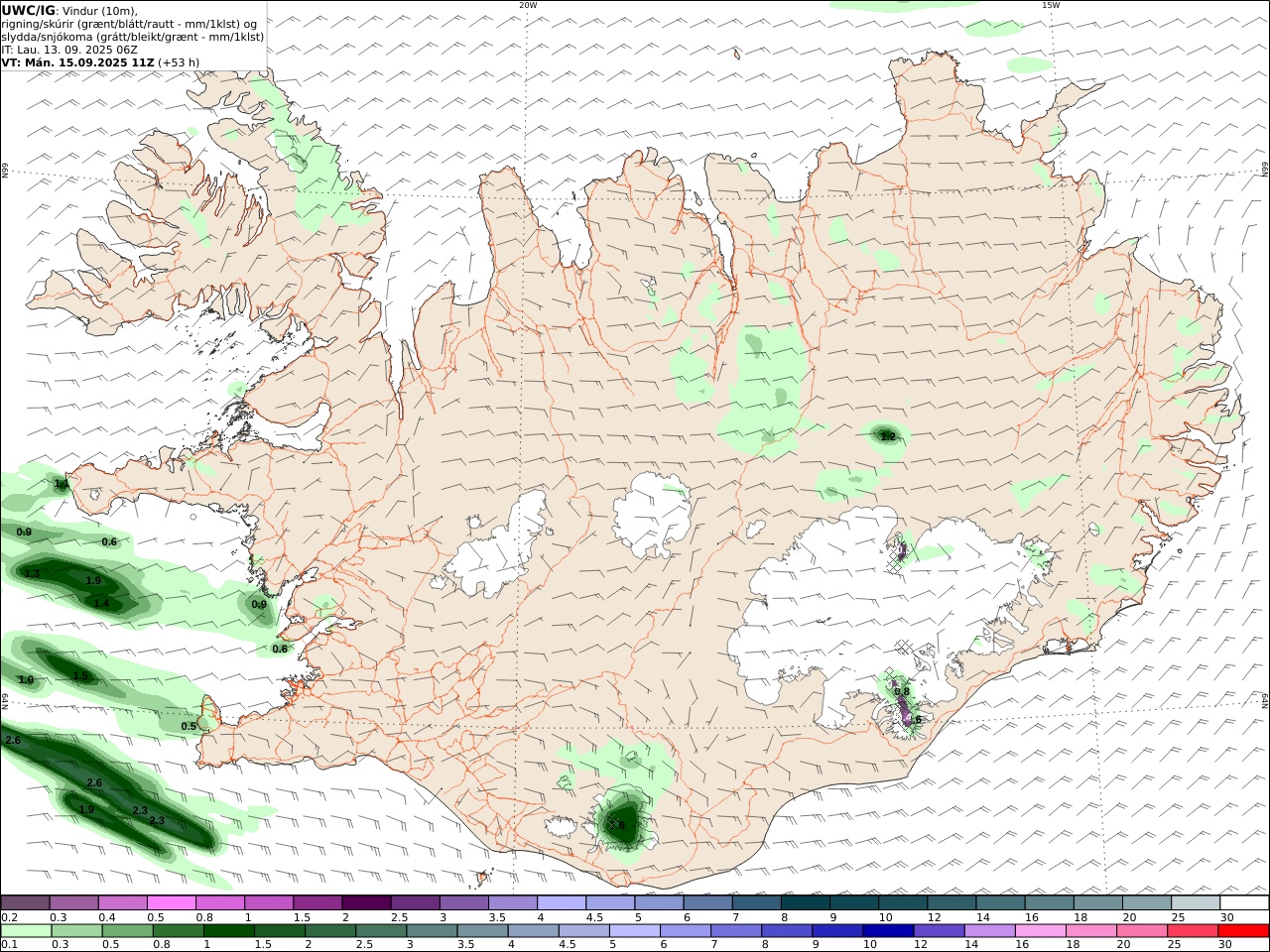Select the upper-row swatch between 12 and 14
This screenshot has height=952, width=1270.
tap(952, 902)
